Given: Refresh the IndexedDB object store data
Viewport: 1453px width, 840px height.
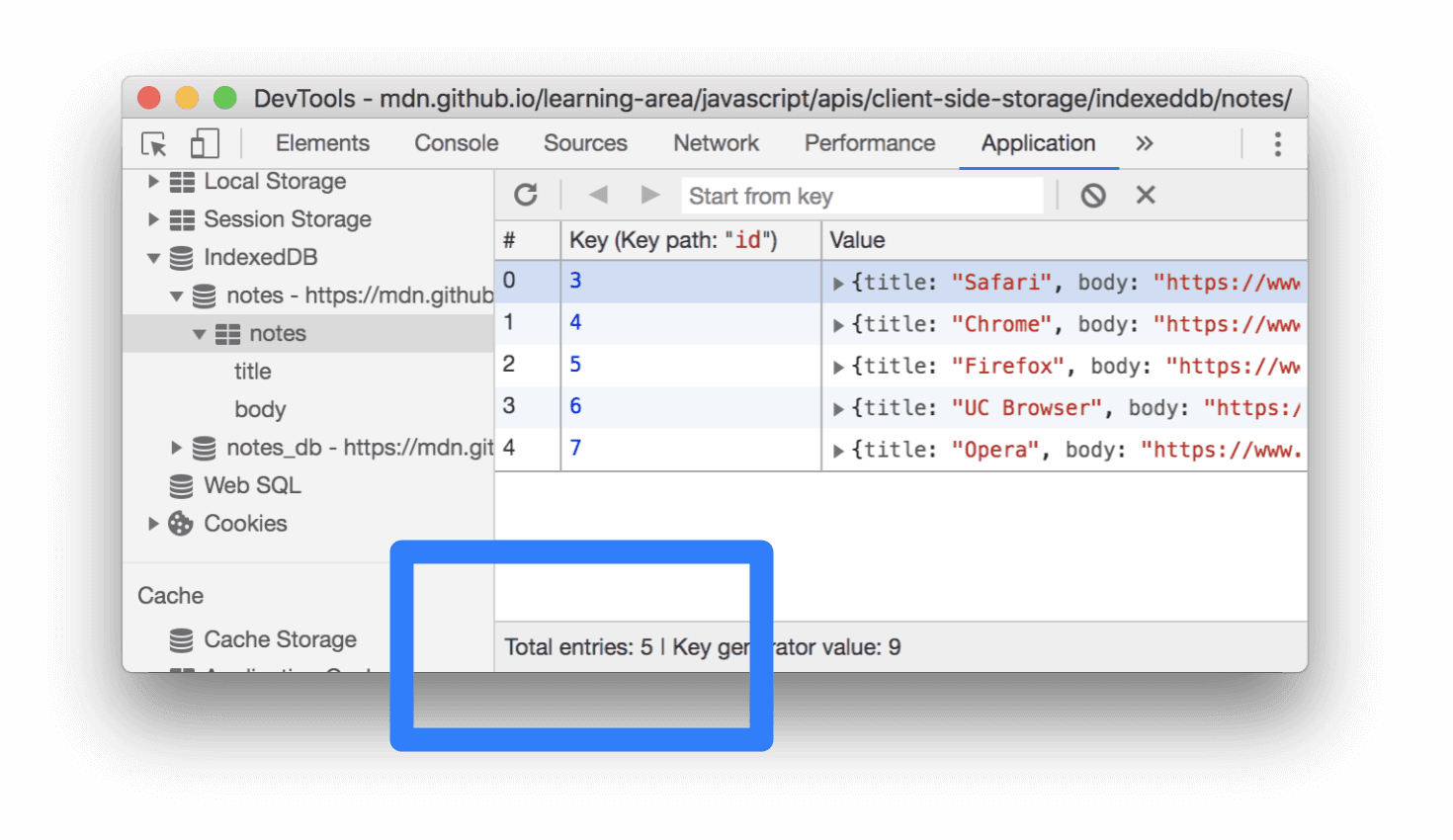Looking at the screenshot, I should [x=525, y=195].
